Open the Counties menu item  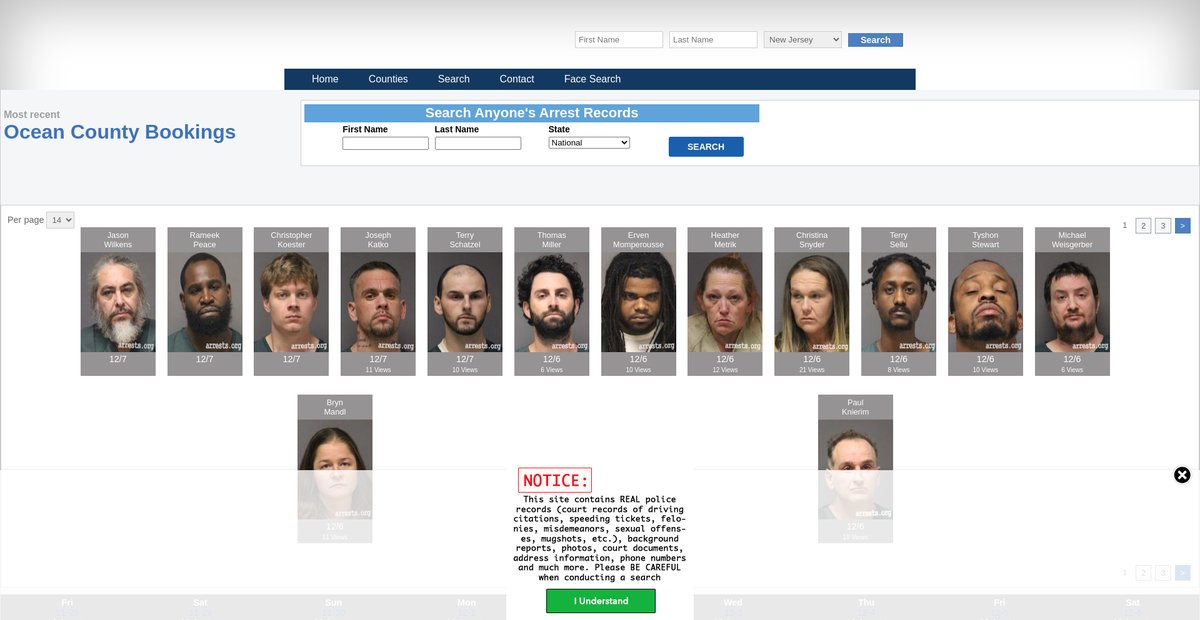[x=388, y=79]
